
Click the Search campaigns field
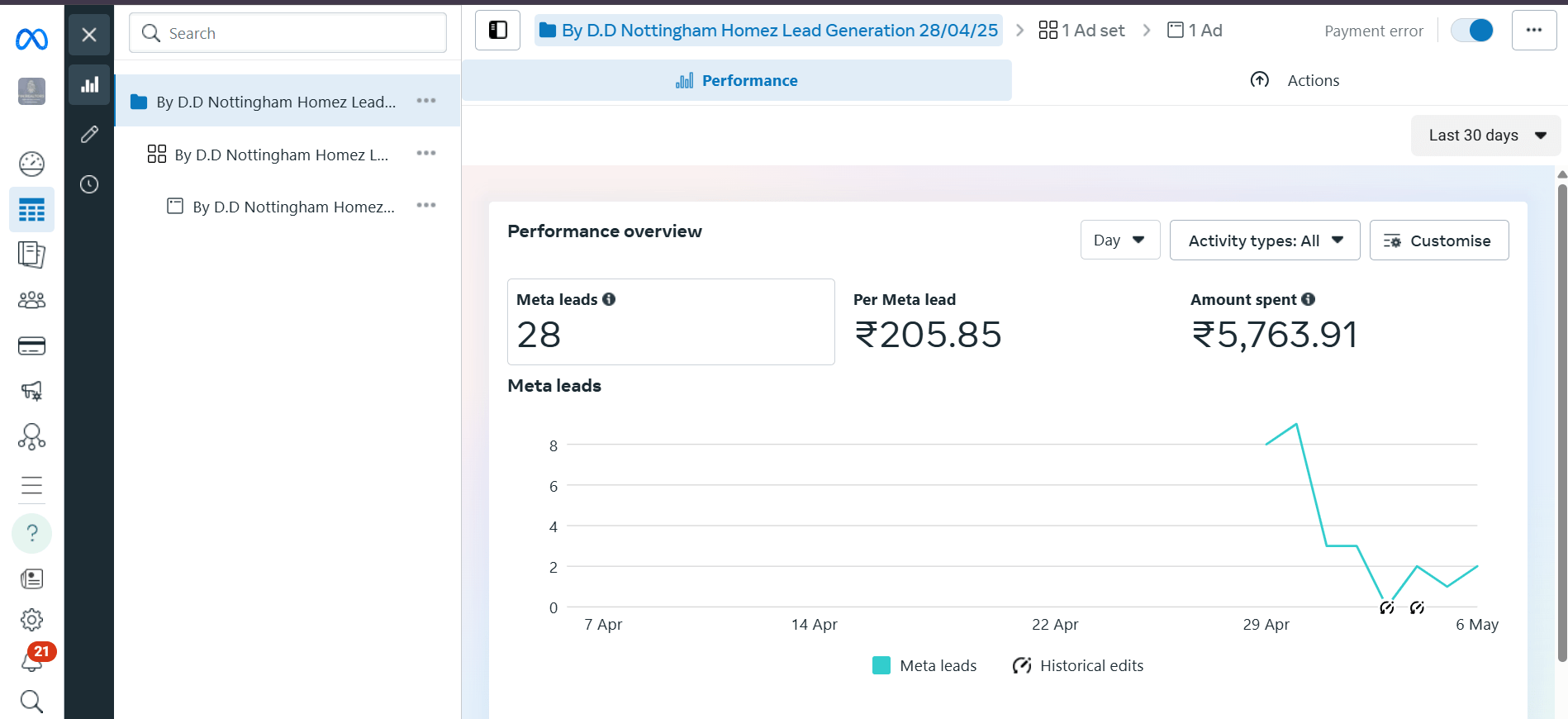point(287,33)
